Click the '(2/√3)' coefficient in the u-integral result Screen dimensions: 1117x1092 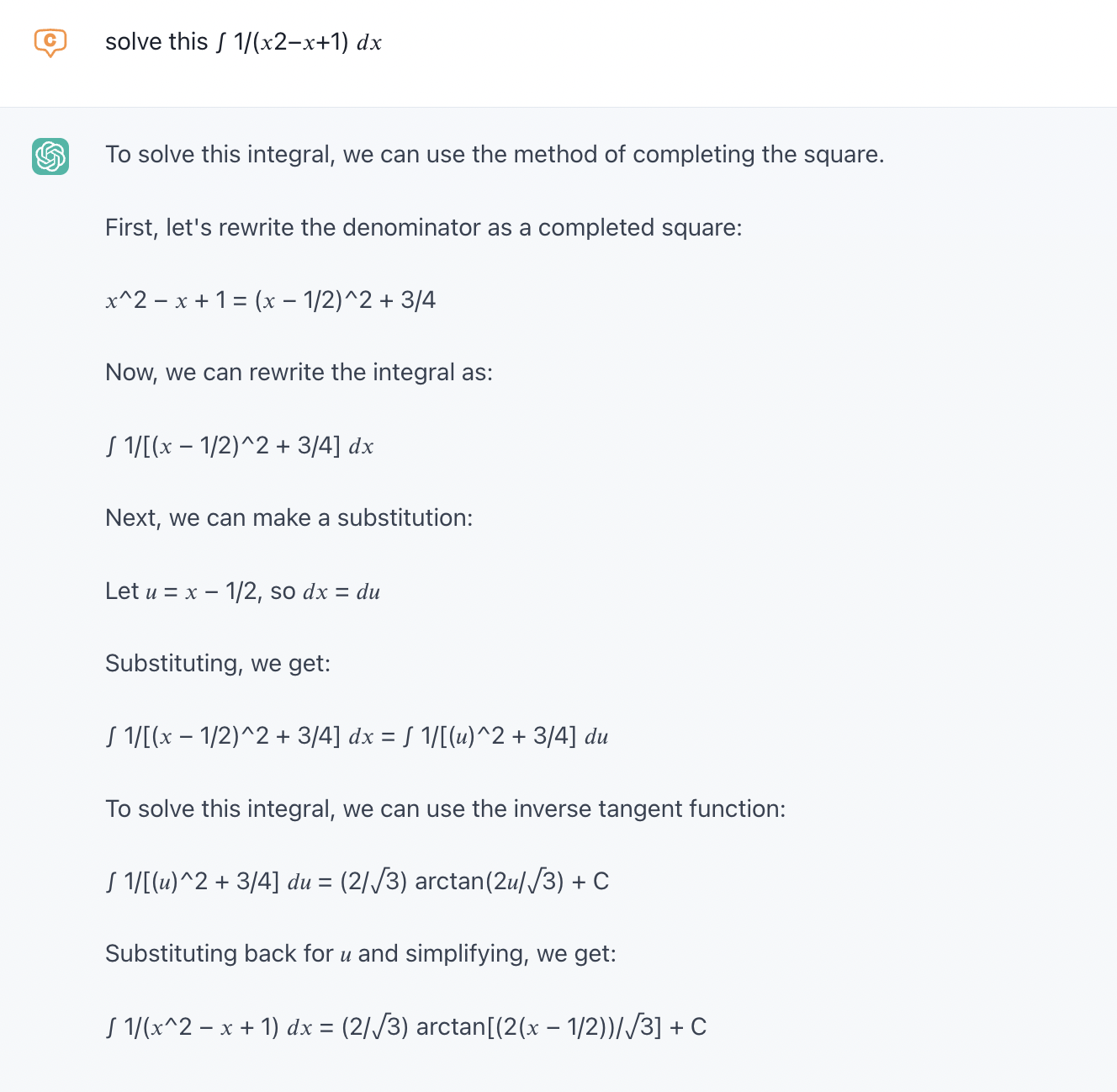tap(374, 882)
